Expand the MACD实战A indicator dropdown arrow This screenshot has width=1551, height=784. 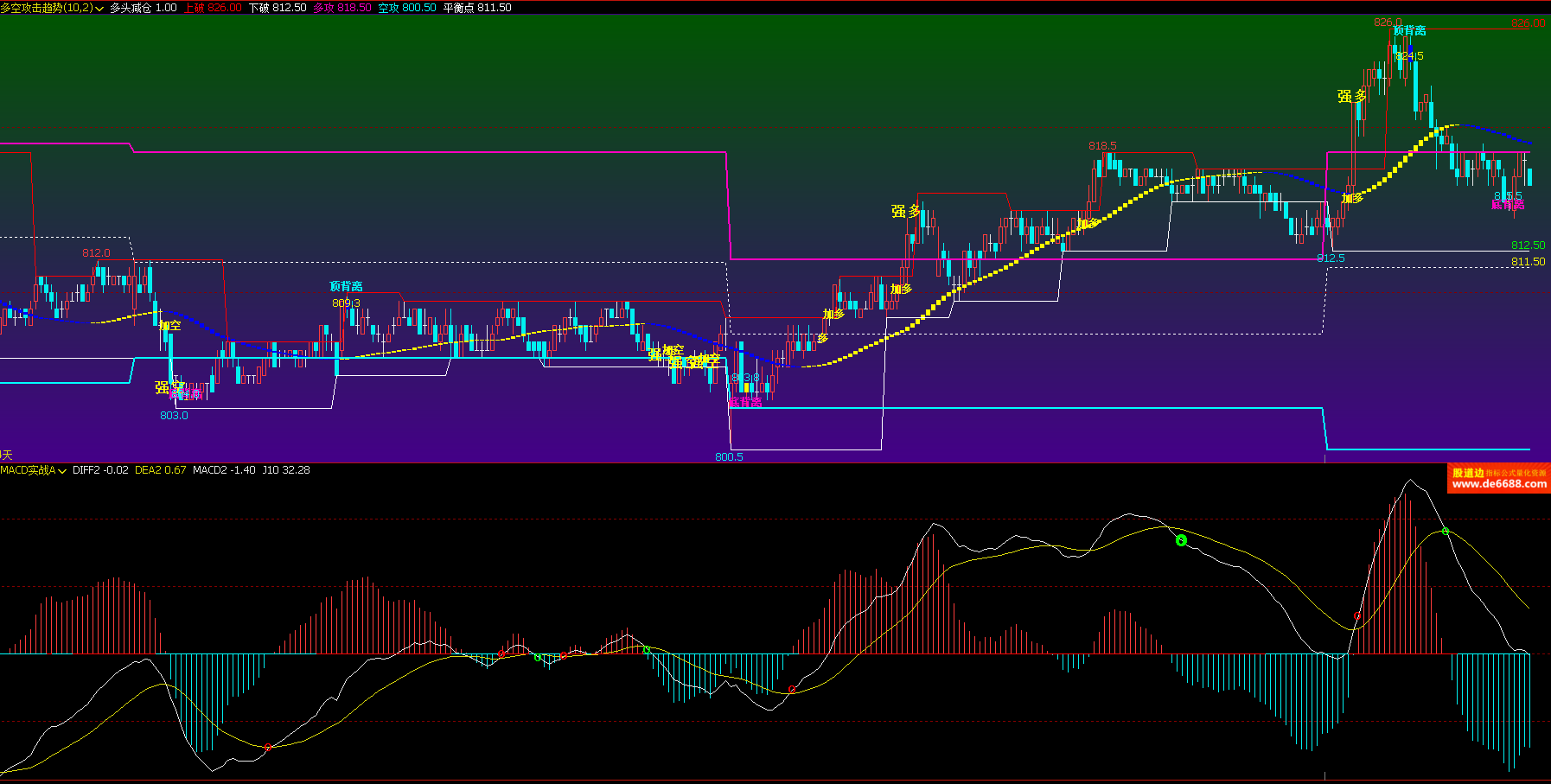pos(62,471)
